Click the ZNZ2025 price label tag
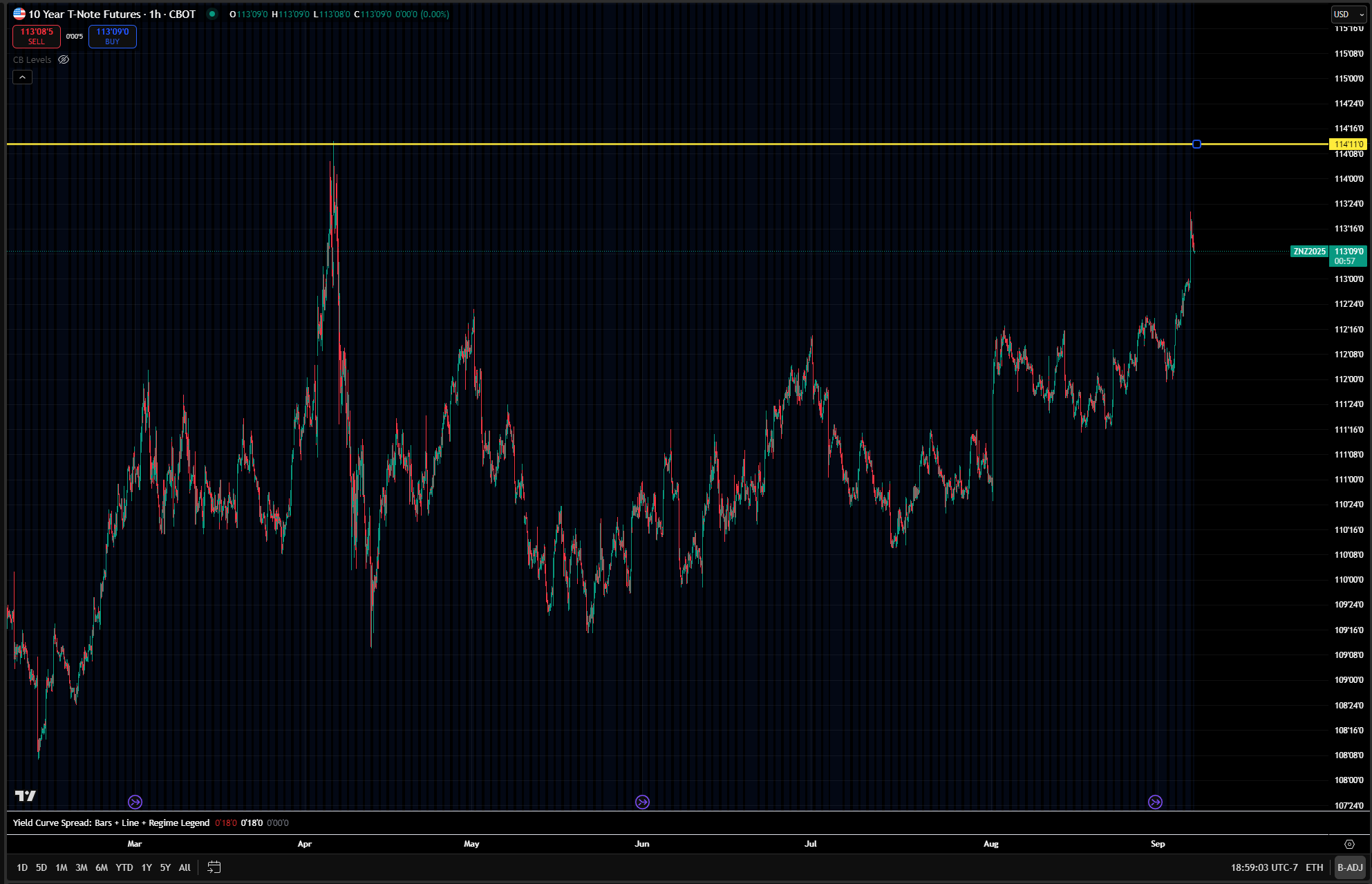The width and height of the screenshot is (1372, 884). point(1309,252)
